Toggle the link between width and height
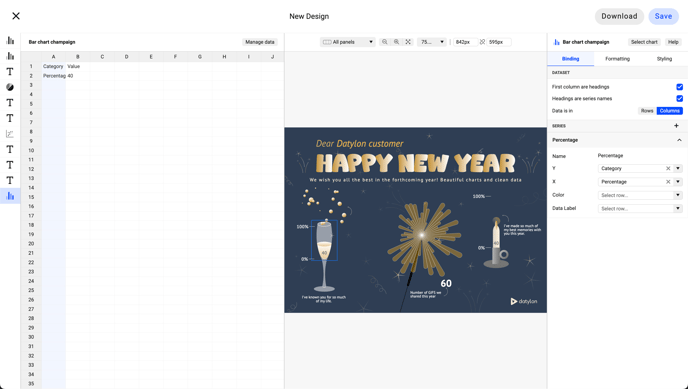The width and height of the screenshot is (688, 389). point(482,42)
